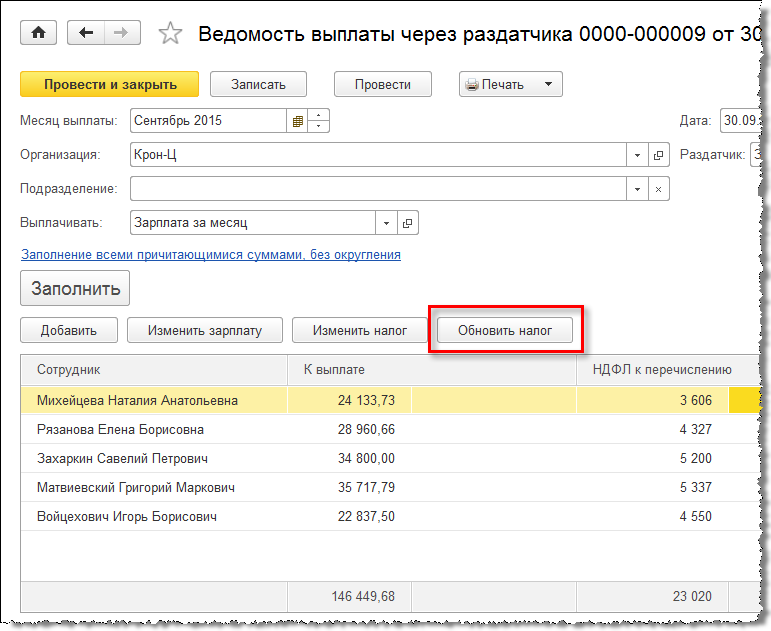Open the Заполнение всеми причитающимися суммами link

[210, 255]
